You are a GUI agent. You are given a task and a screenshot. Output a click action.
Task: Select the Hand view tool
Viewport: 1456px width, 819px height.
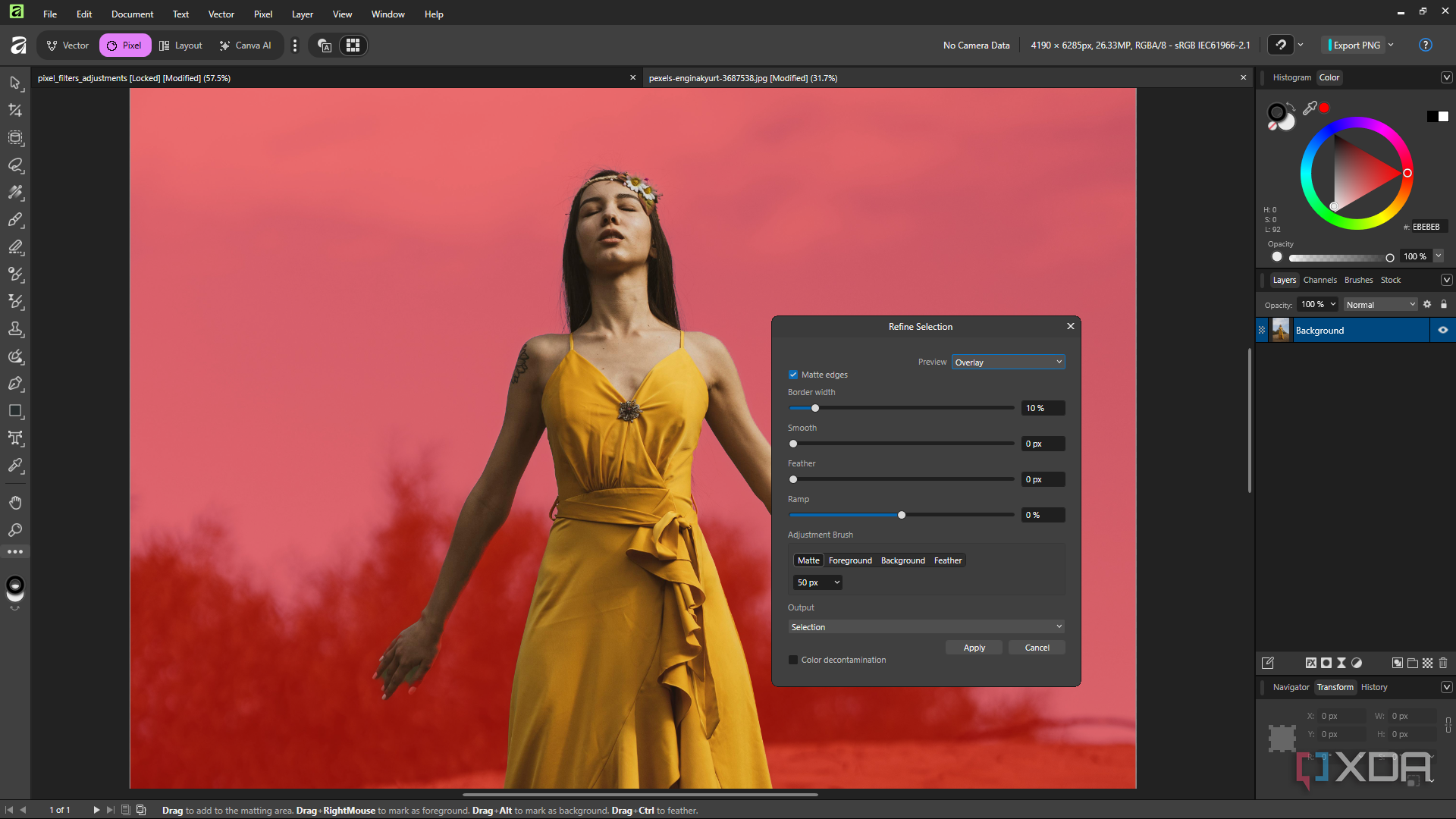click(x=15, y=503)
